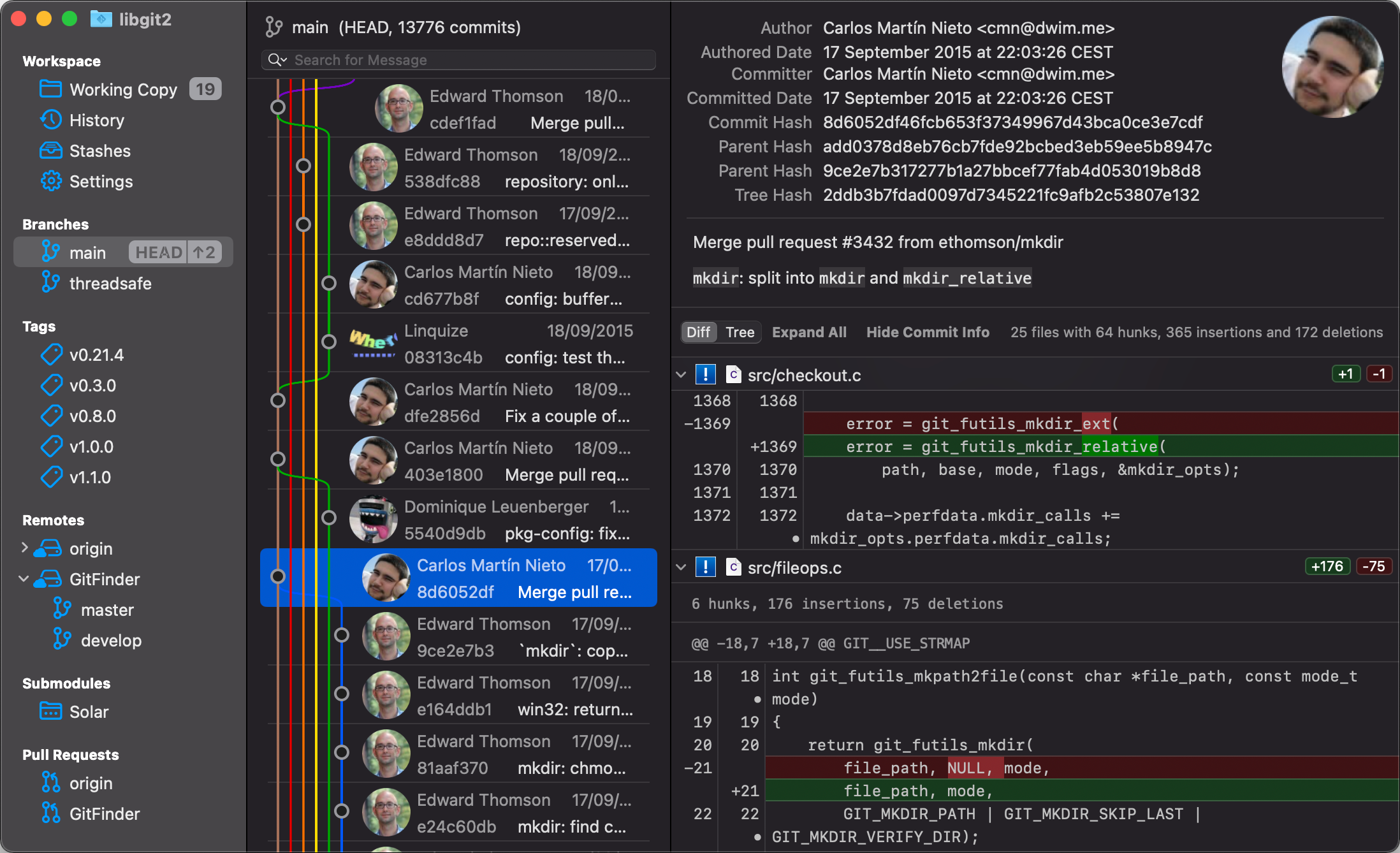Open the Working Copy folder icon
The width and height of the screenshot is (1400, 853).
pyautogui.click(x=50, y=89)
